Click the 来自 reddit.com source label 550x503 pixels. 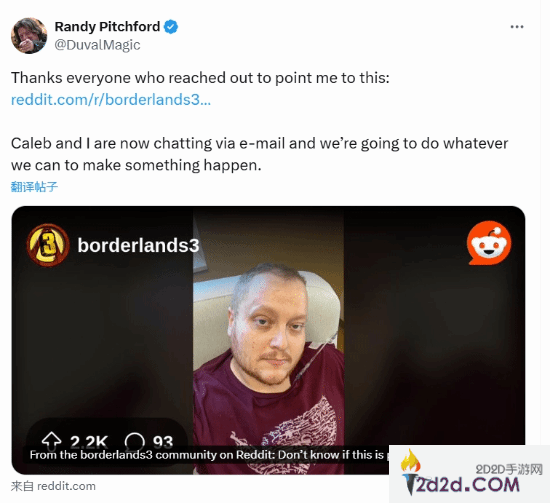coord(53,486)
